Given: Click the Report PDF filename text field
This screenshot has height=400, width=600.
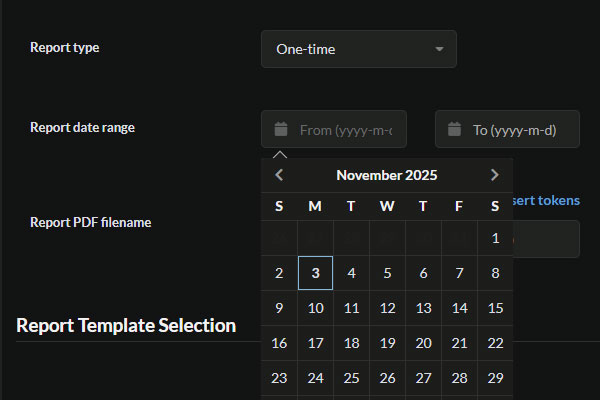Looking at the screenshot, I should (x=546, y=239).
